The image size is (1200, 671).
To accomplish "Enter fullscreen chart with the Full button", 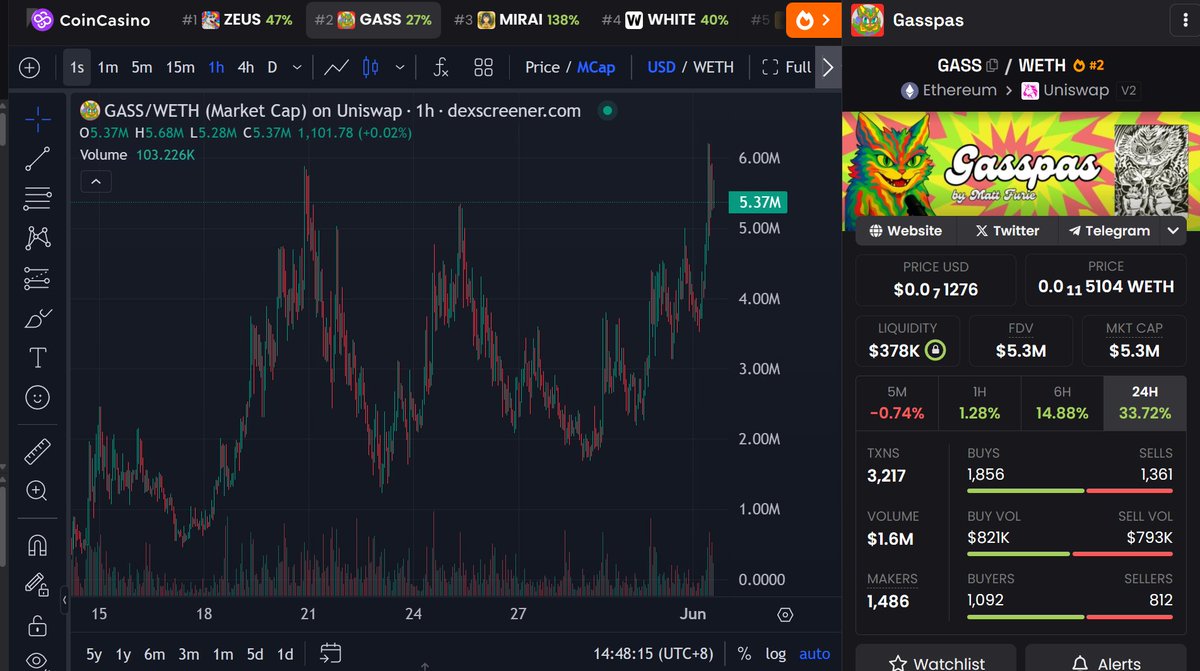I will click(786, 68).
